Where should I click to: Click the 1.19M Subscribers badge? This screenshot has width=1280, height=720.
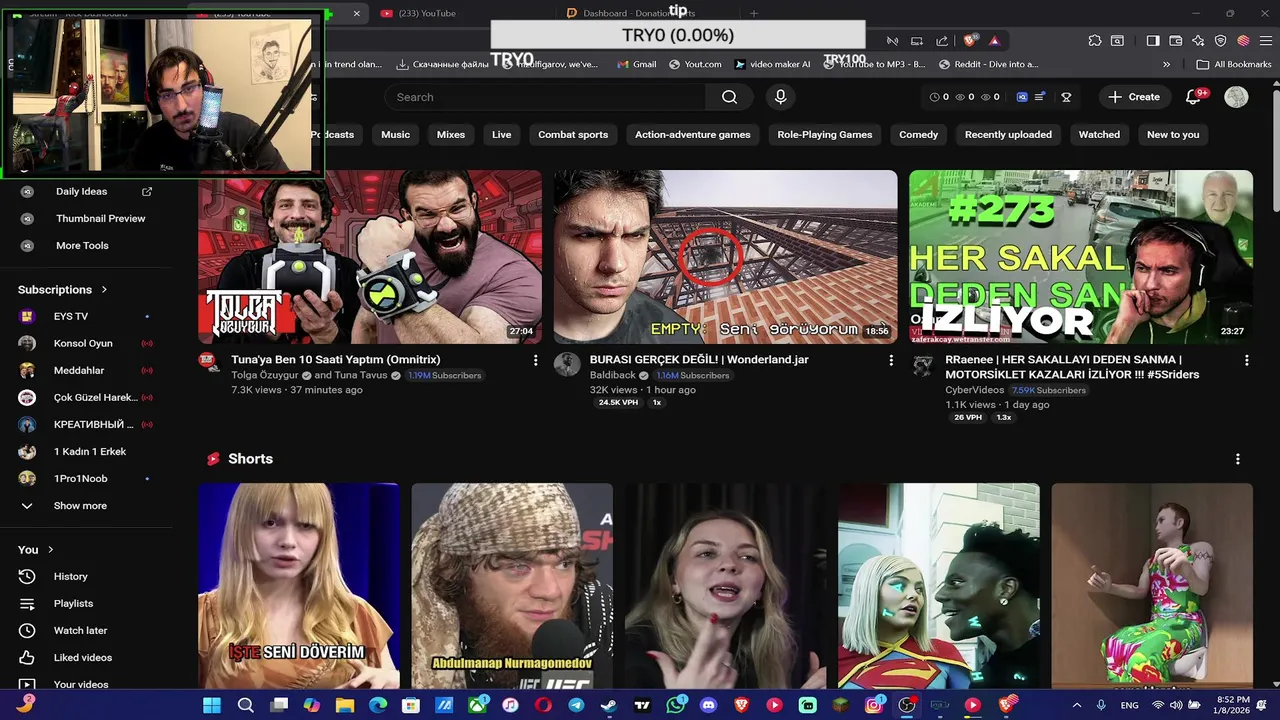[x=444, y=376]
